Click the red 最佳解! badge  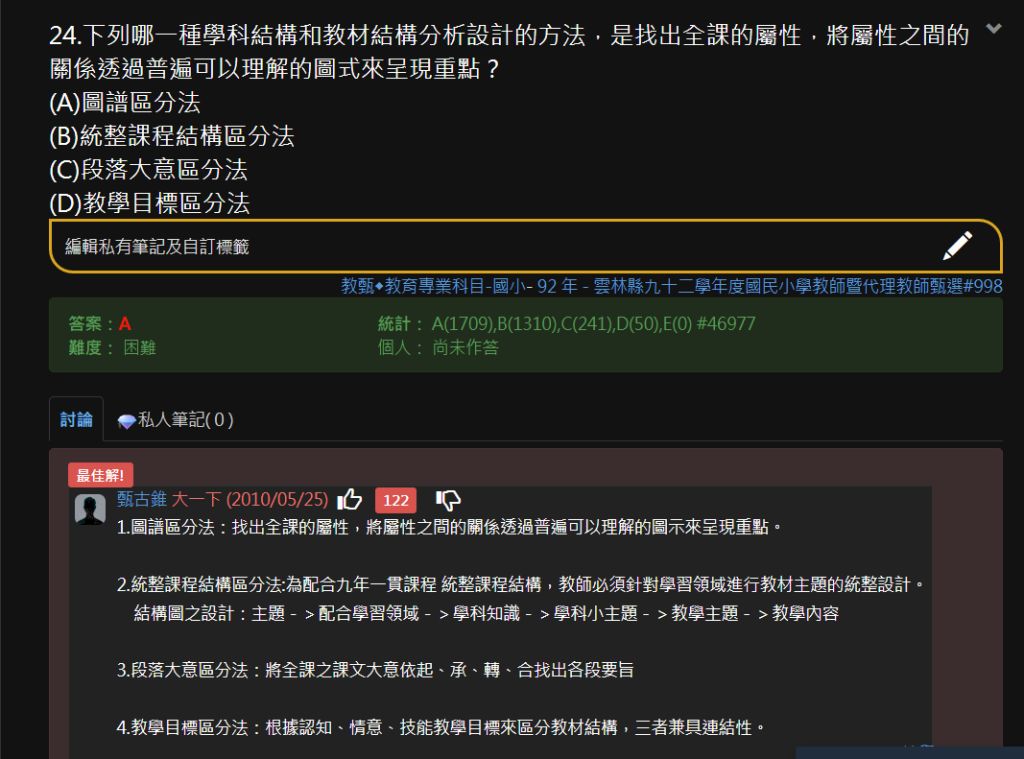(101, 475)
